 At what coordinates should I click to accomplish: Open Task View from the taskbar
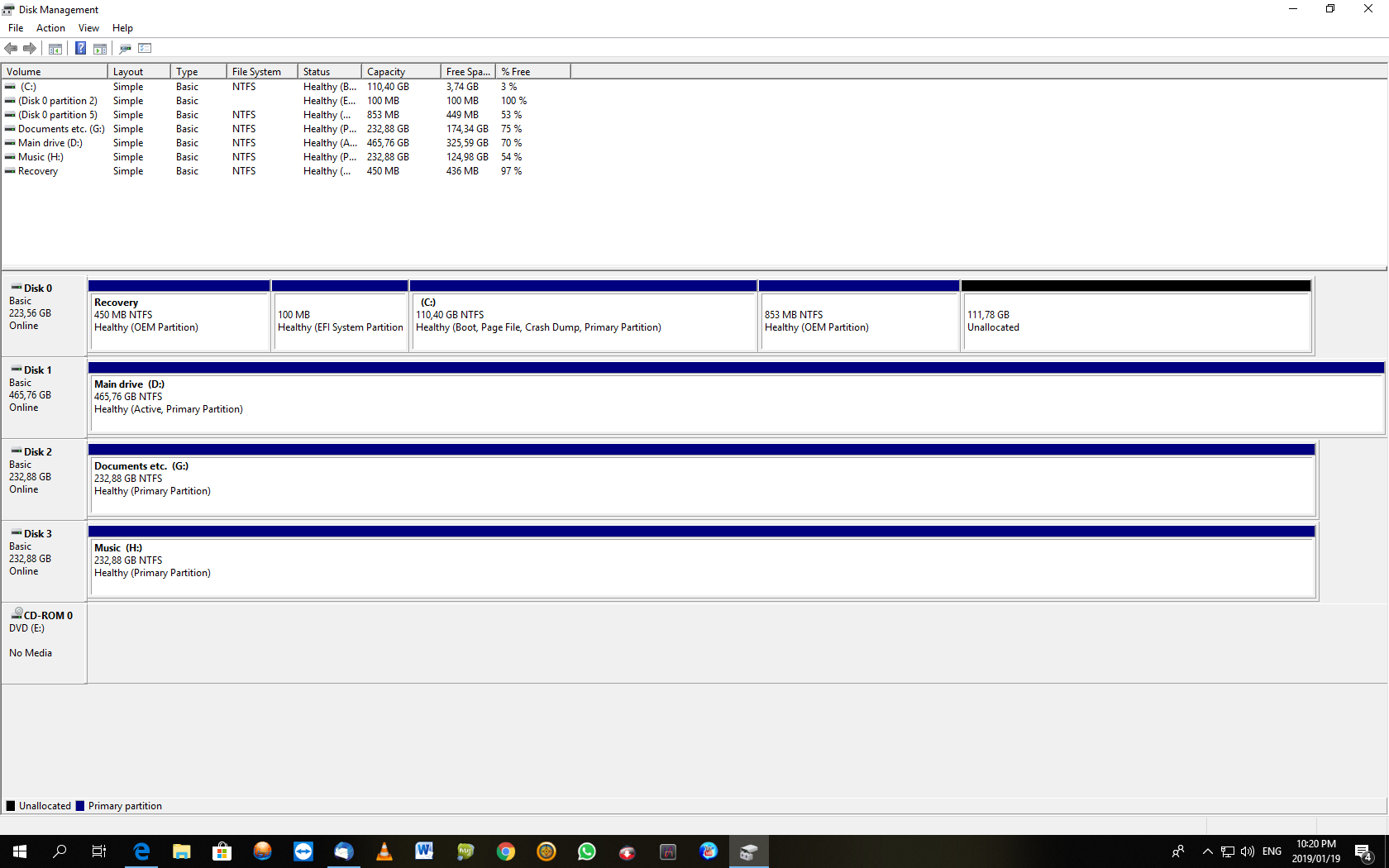(x=99, y=851)
